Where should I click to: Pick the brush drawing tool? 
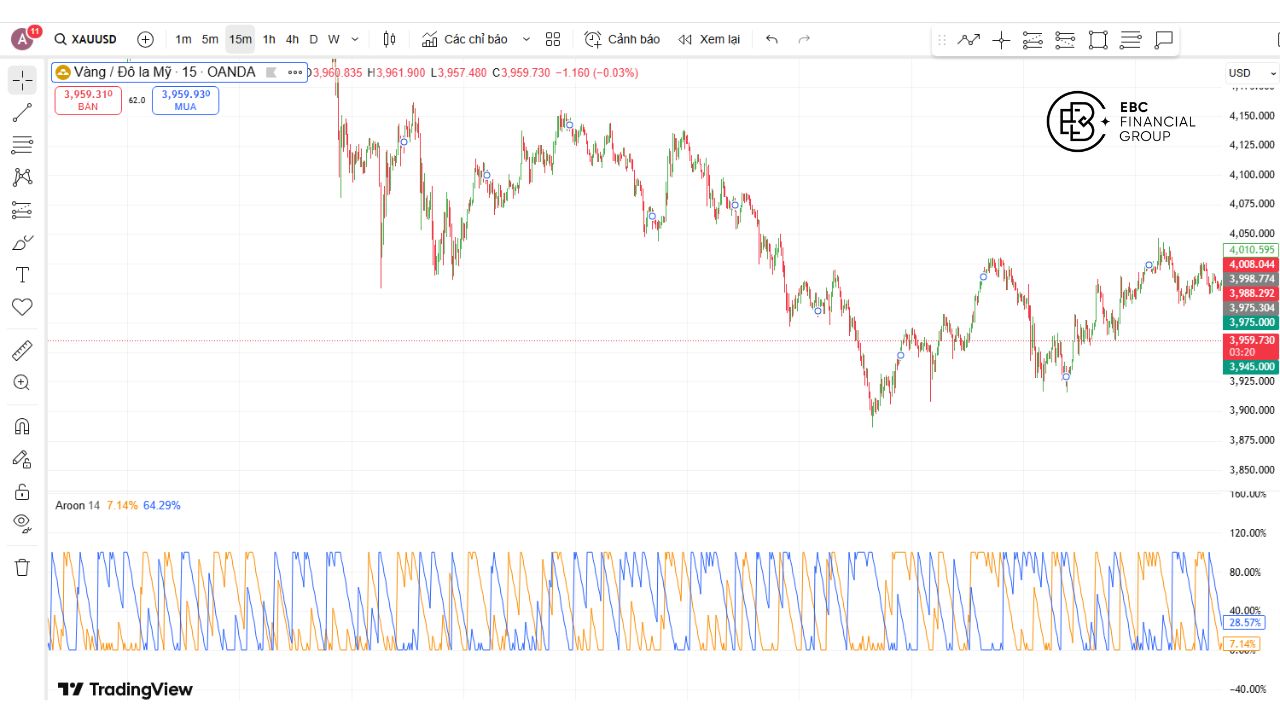click(x=22, y=243)
